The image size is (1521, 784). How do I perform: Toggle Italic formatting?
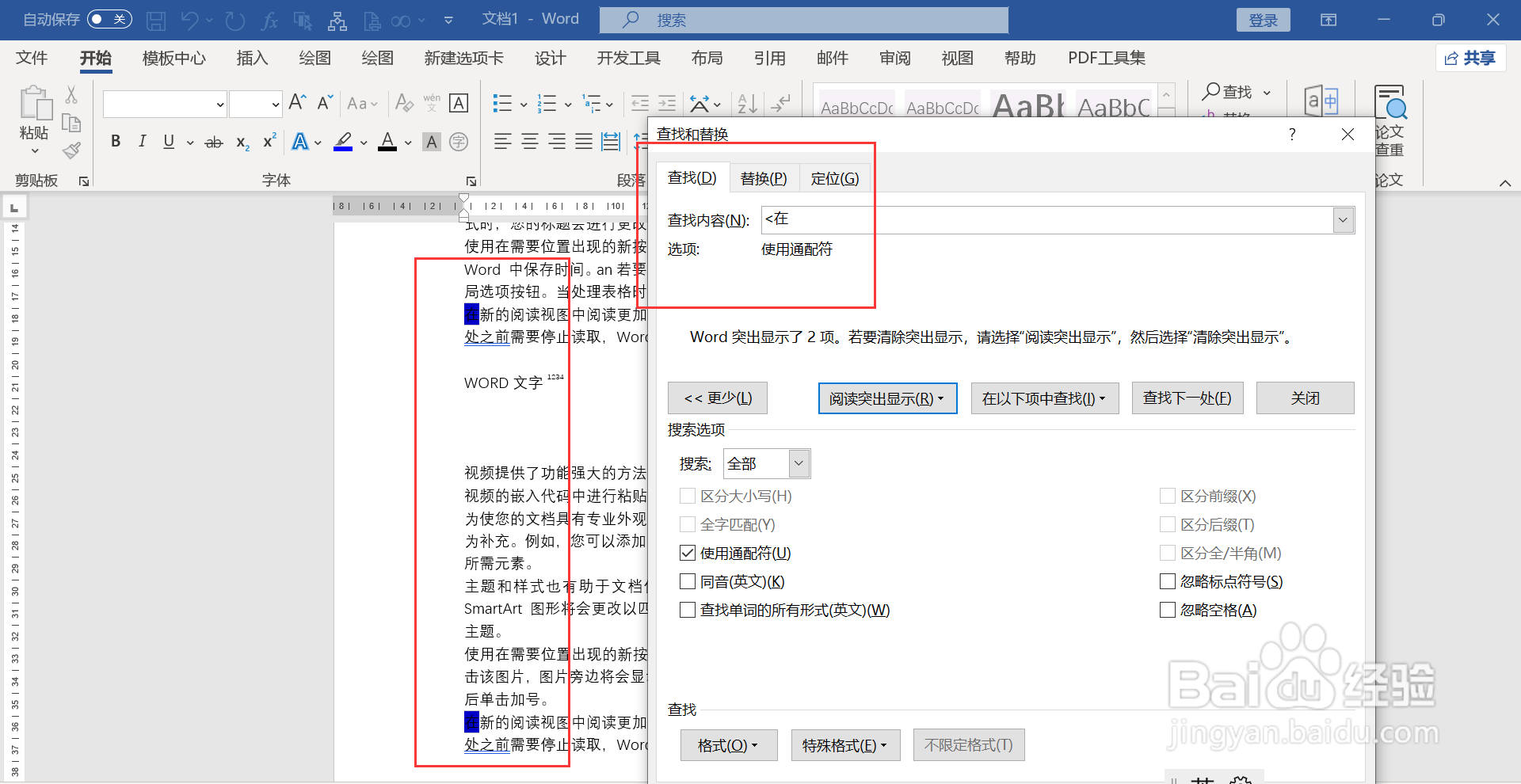(x=142, y=142)
